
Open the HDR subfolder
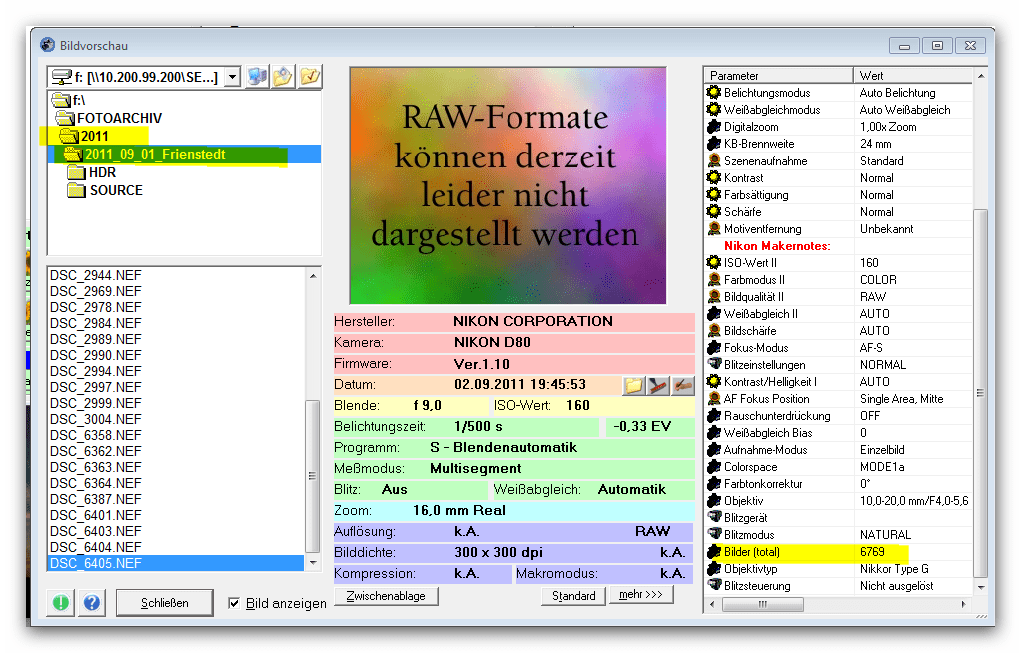[102, 172]
